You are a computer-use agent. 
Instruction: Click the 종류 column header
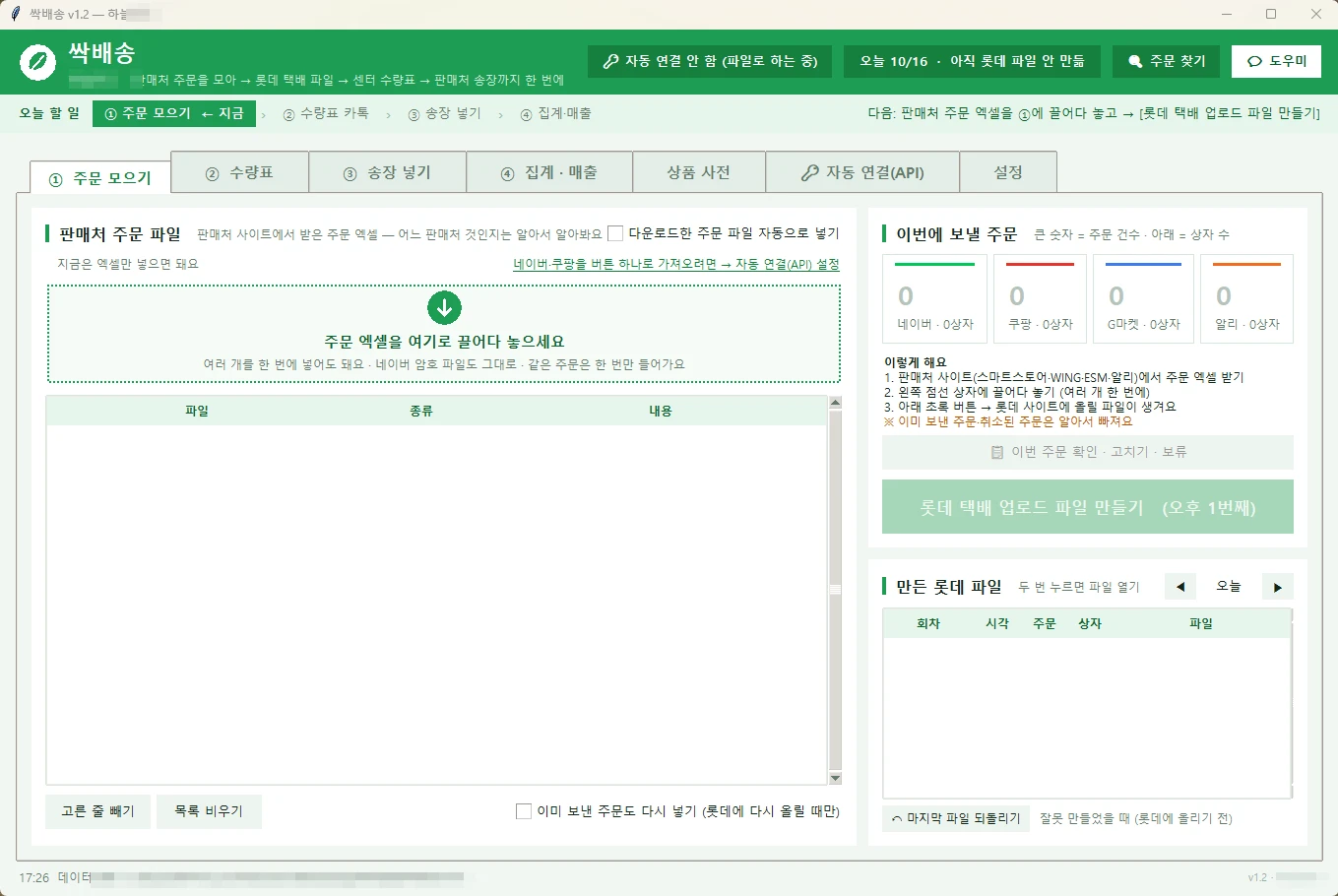tap(421, 411)
